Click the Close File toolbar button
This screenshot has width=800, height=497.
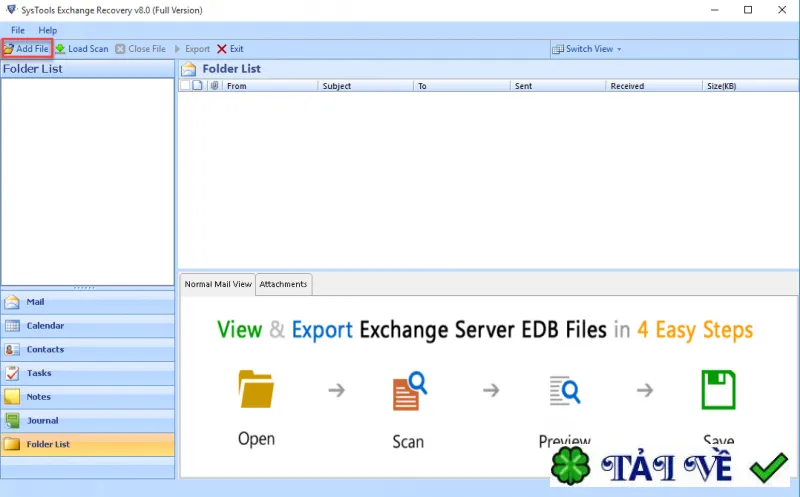point(141,49)
